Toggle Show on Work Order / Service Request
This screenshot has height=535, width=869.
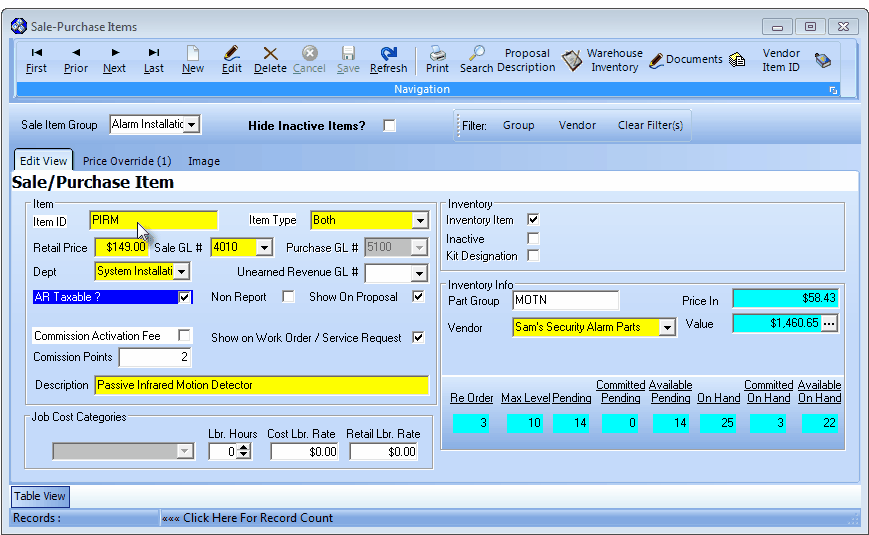418,337
